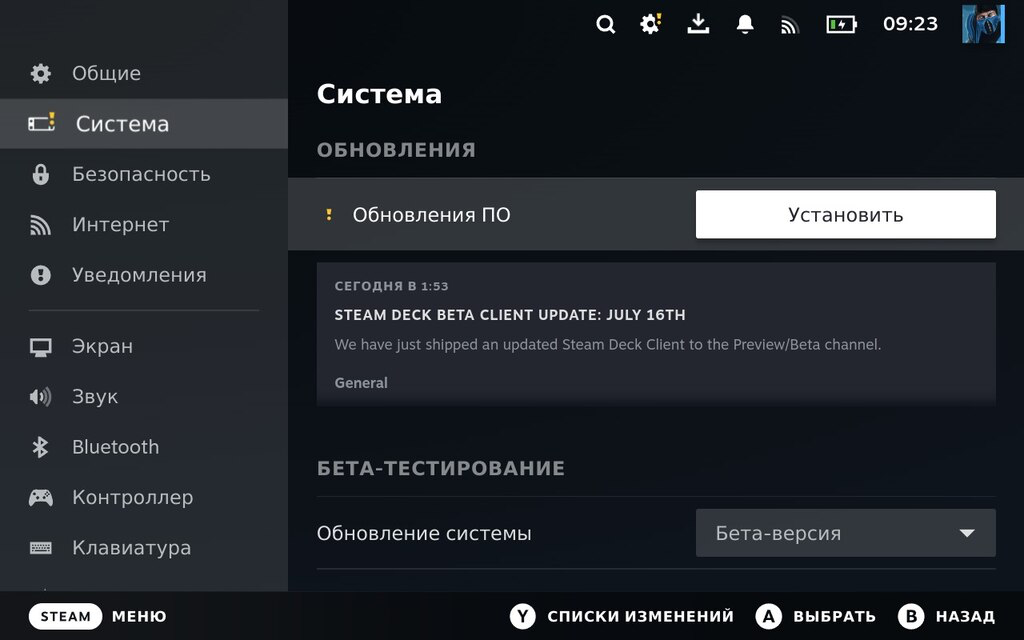The height and width of the screenshot is (640, 1024).
Task: Click the lock icon next to Безопасность
Action: (40, 174)
